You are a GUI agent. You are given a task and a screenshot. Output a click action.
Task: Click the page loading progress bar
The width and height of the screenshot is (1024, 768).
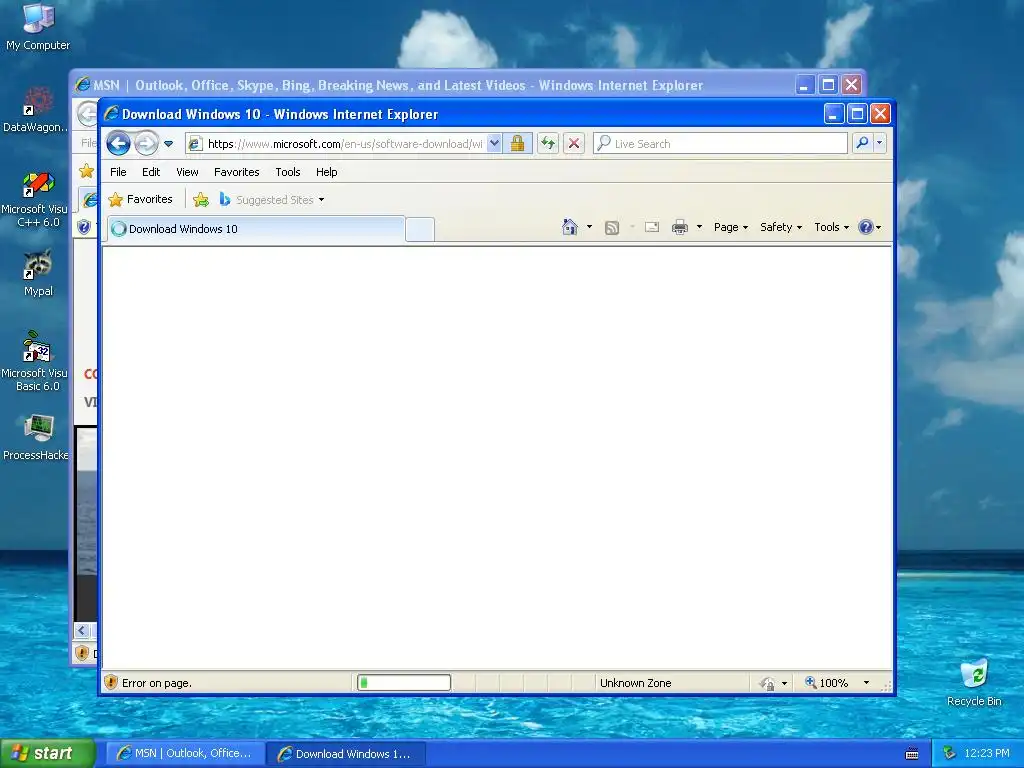click(x=404, y=682)
